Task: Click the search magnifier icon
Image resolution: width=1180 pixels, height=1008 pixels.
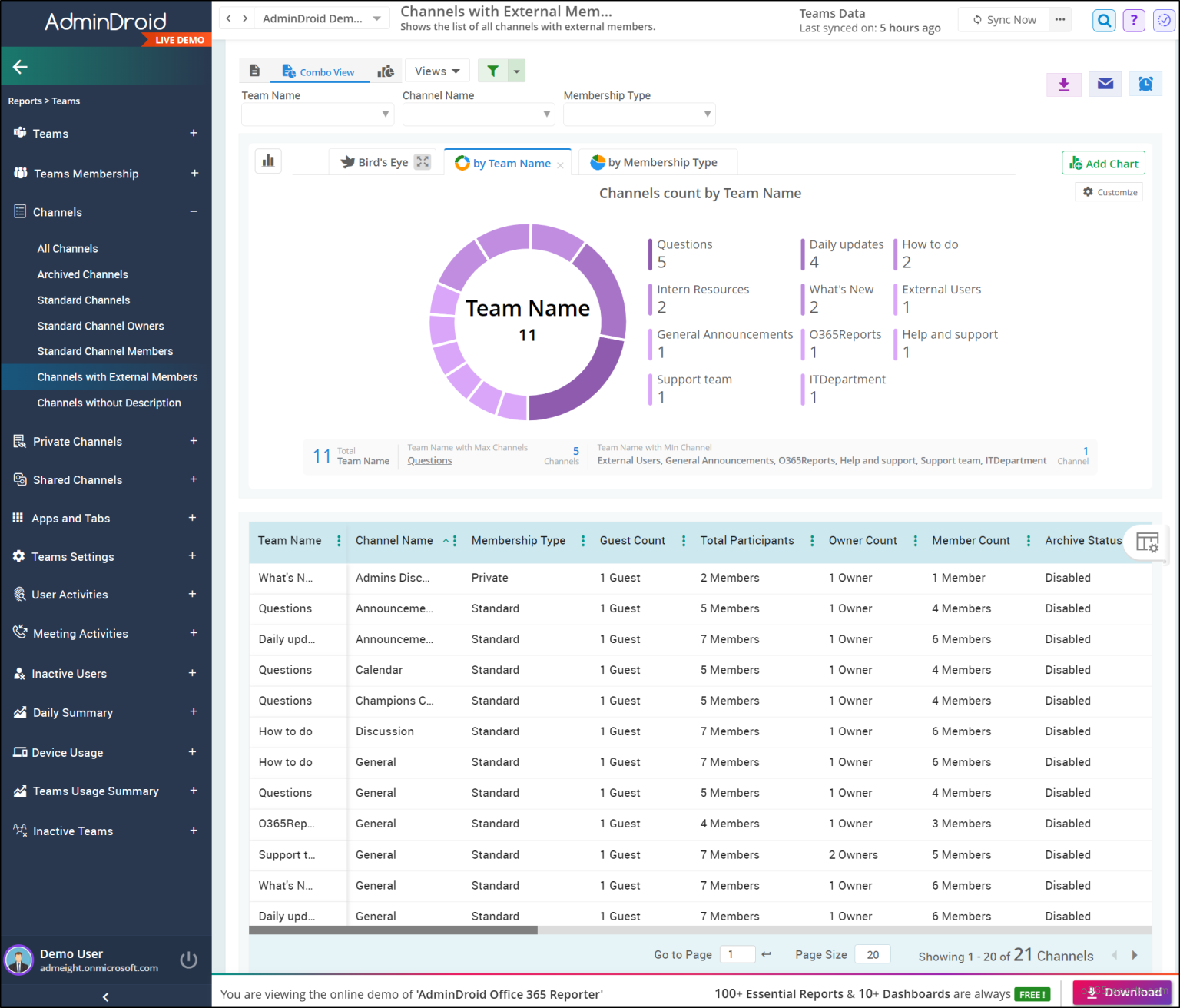Action: coord(1104,21)
